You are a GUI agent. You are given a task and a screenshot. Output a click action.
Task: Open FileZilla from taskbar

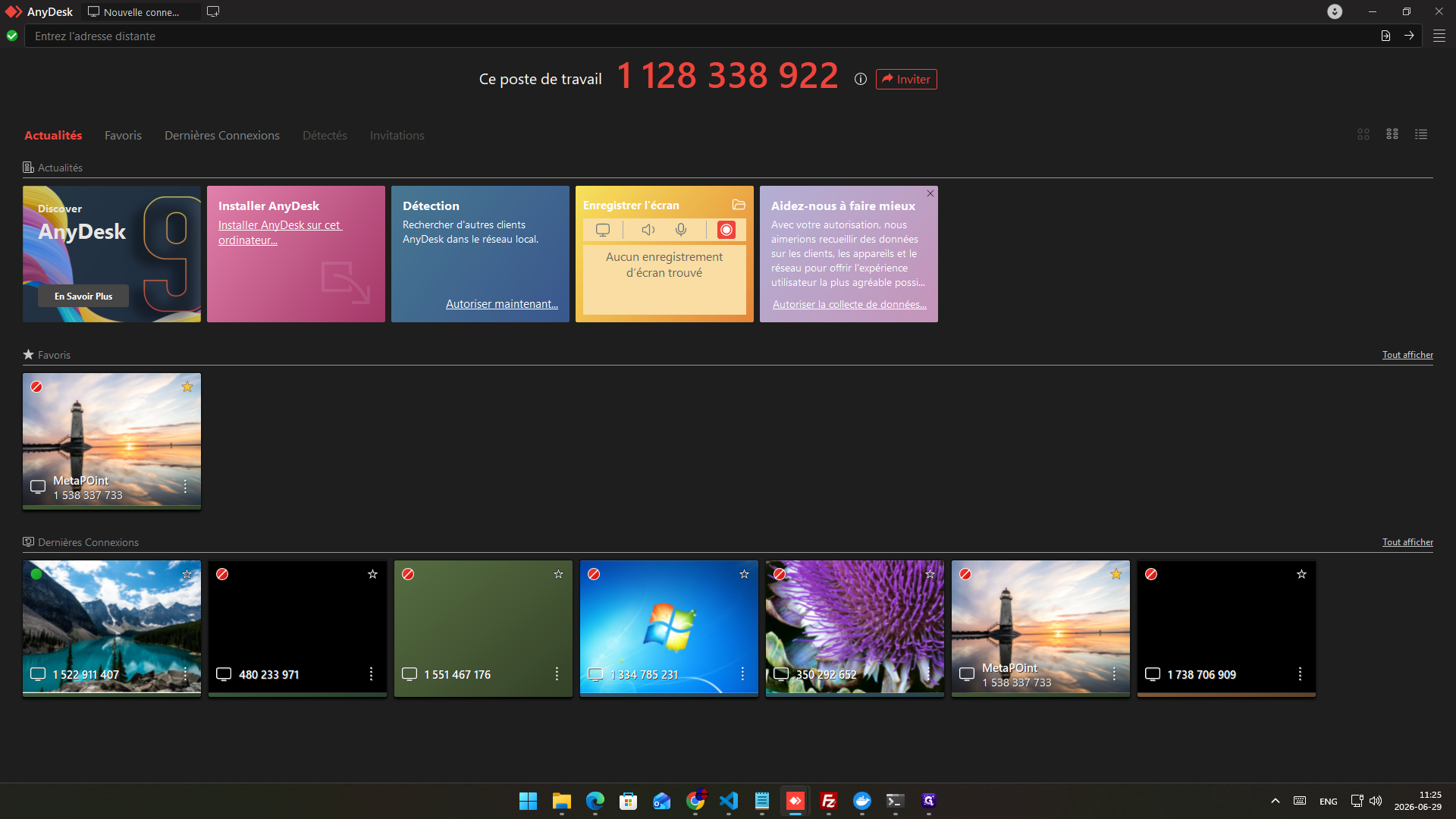[829, 801]
